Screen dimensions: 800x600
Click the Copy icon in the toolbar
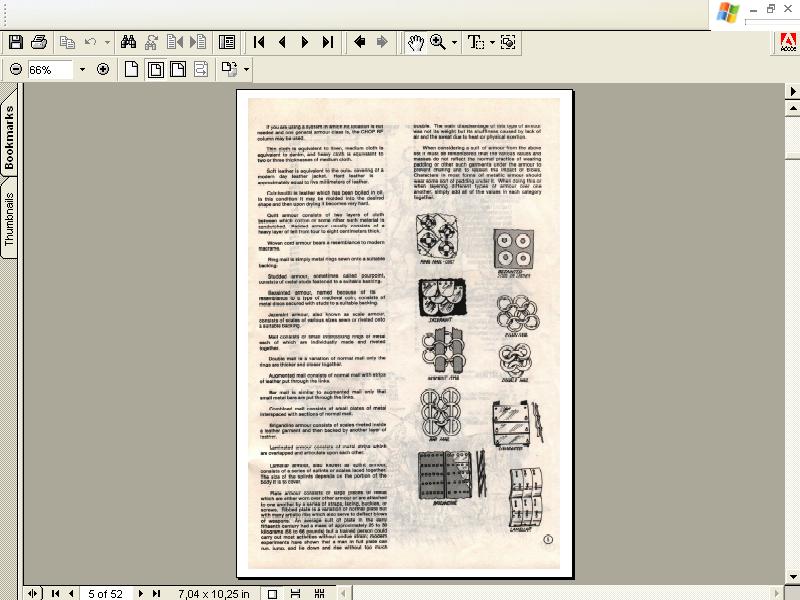tap(67, 42)
